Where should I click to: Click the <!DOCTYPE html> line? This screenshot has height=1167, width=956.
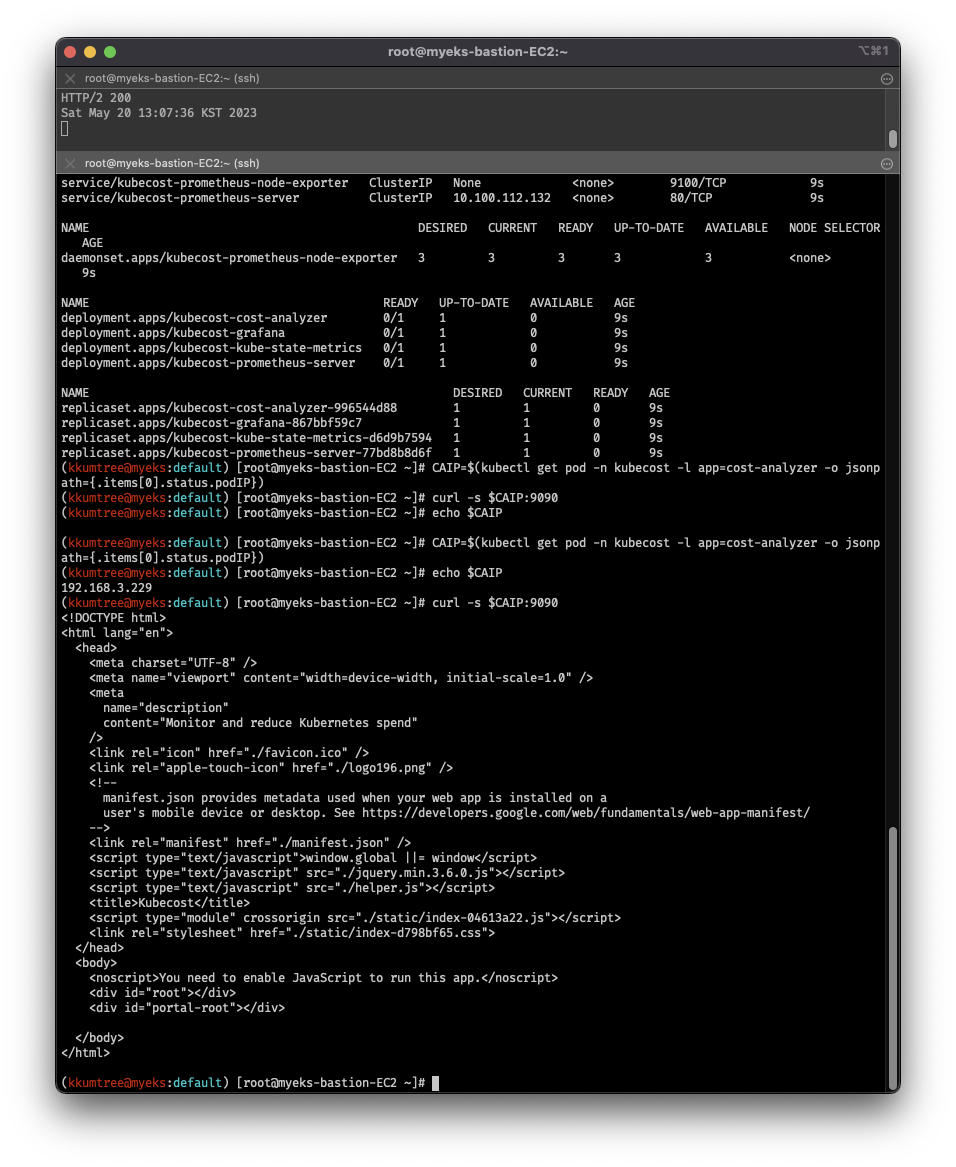(113, 618)
